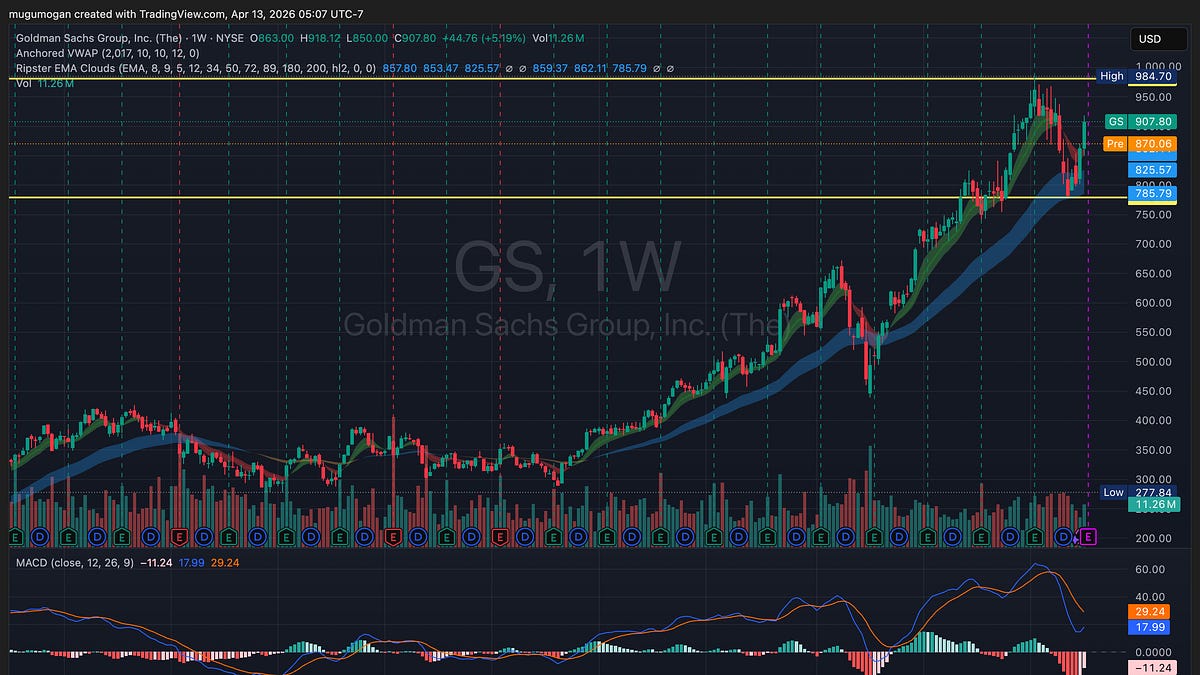The image size is (1200, 675).
Task: Click the 500.00 price scale value
Action: (x=1153, y=361)
